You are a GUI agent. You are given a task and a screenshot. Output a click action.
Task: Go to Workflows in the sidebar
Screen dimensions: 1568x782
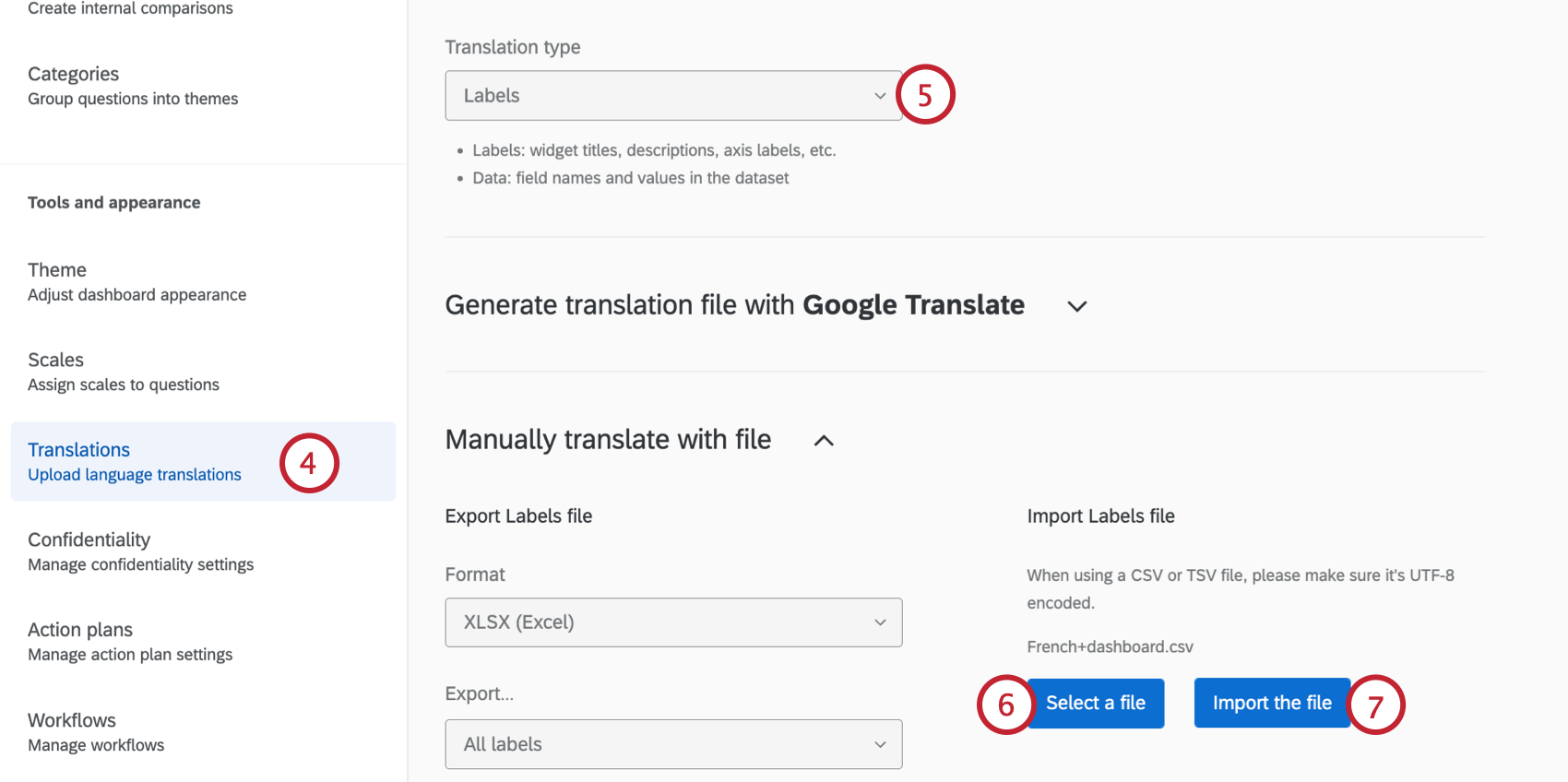(x=72, y=720)
